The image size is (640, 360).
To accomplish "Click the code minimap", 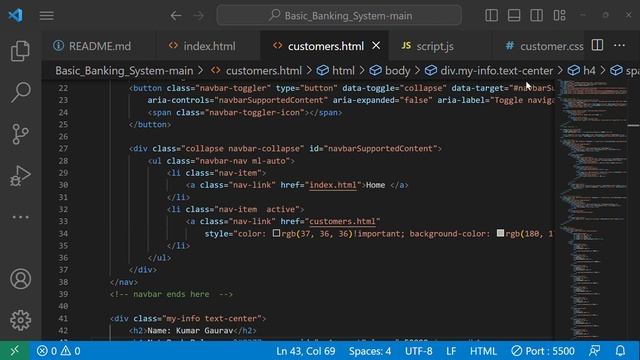I will (x=593, y=210).
